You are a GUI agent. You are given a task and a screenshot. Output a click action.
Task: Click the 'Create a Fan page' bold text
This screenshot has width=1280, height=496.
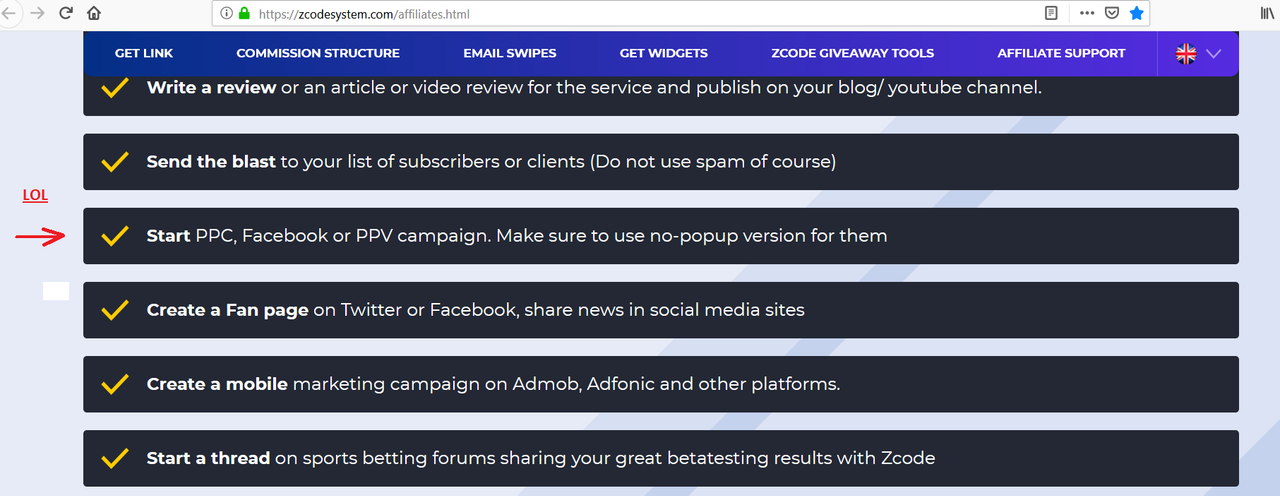[x=228, y=310]
